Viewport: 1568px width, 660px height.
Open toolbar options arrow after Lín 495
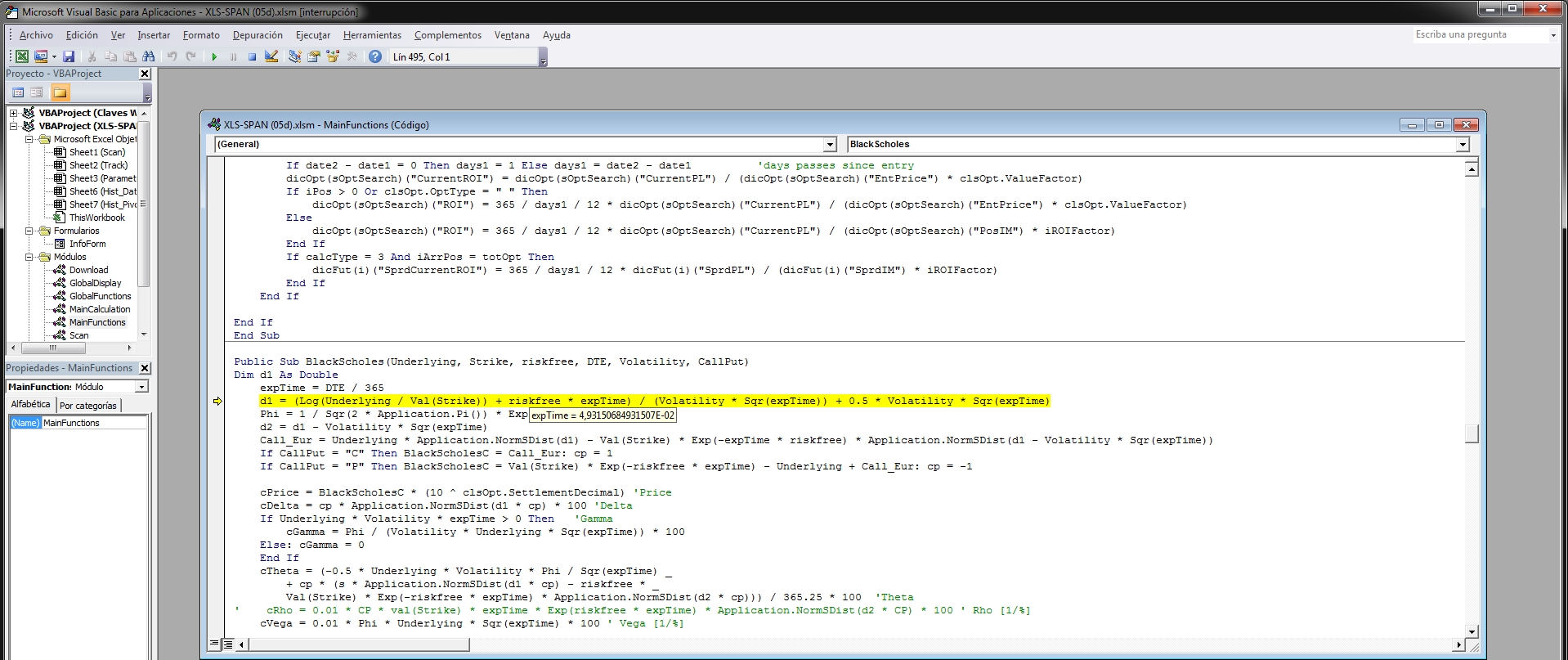pos(544,57)
